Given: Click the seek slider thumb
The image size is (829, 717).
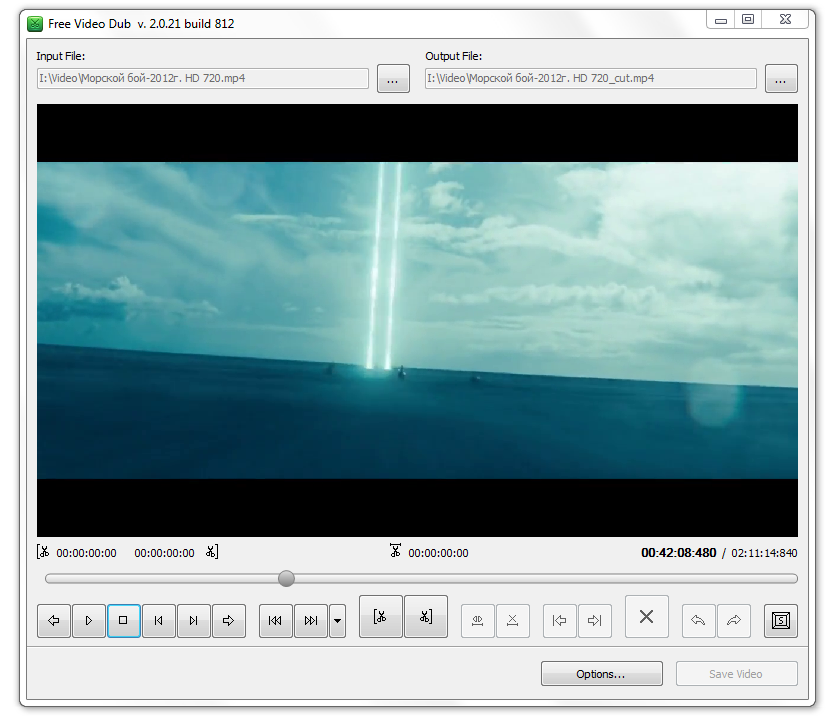Looking at the screenshot, I should 286,578.
